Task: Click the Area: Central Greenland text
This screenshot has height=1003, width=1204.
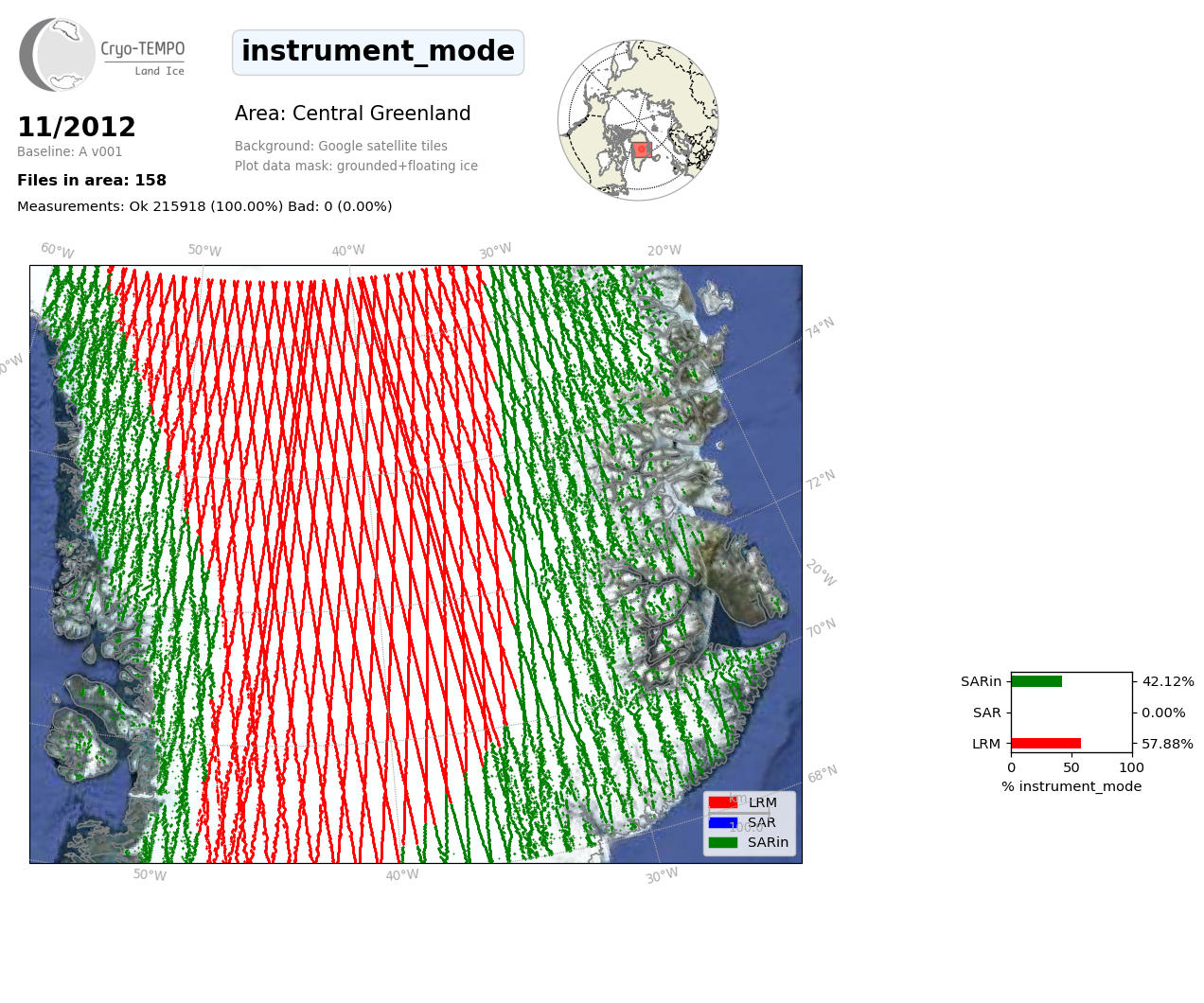Action: [352, 114]
